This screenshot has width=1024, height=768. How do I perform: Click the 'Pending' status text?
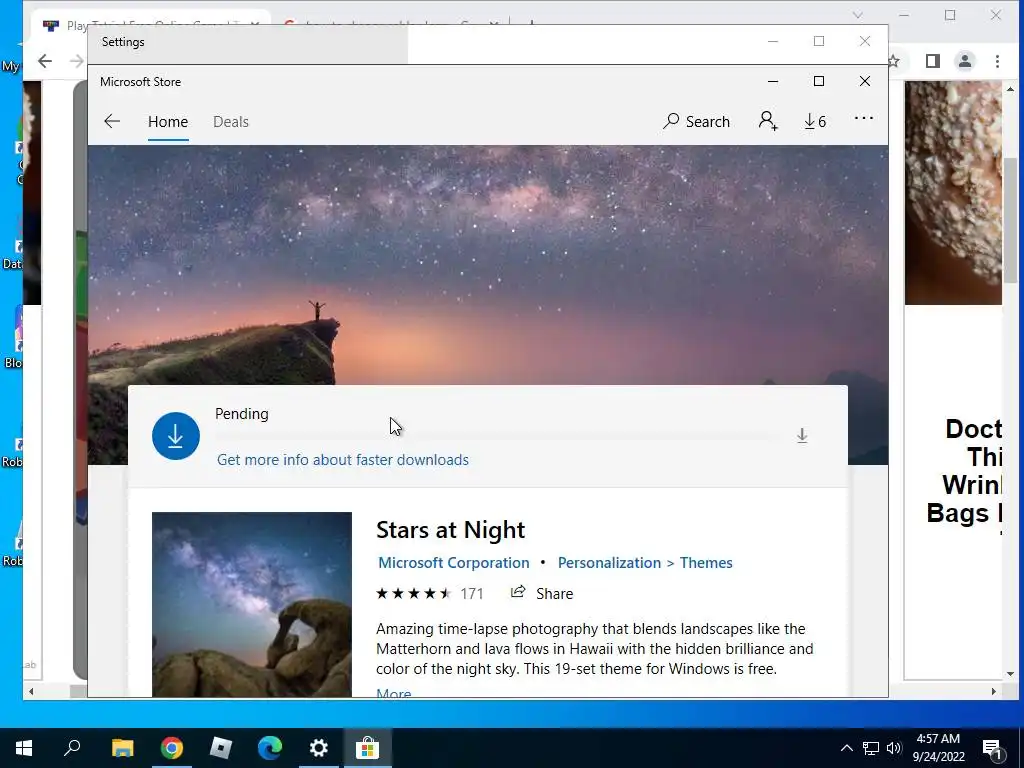[x=242, y=414]
